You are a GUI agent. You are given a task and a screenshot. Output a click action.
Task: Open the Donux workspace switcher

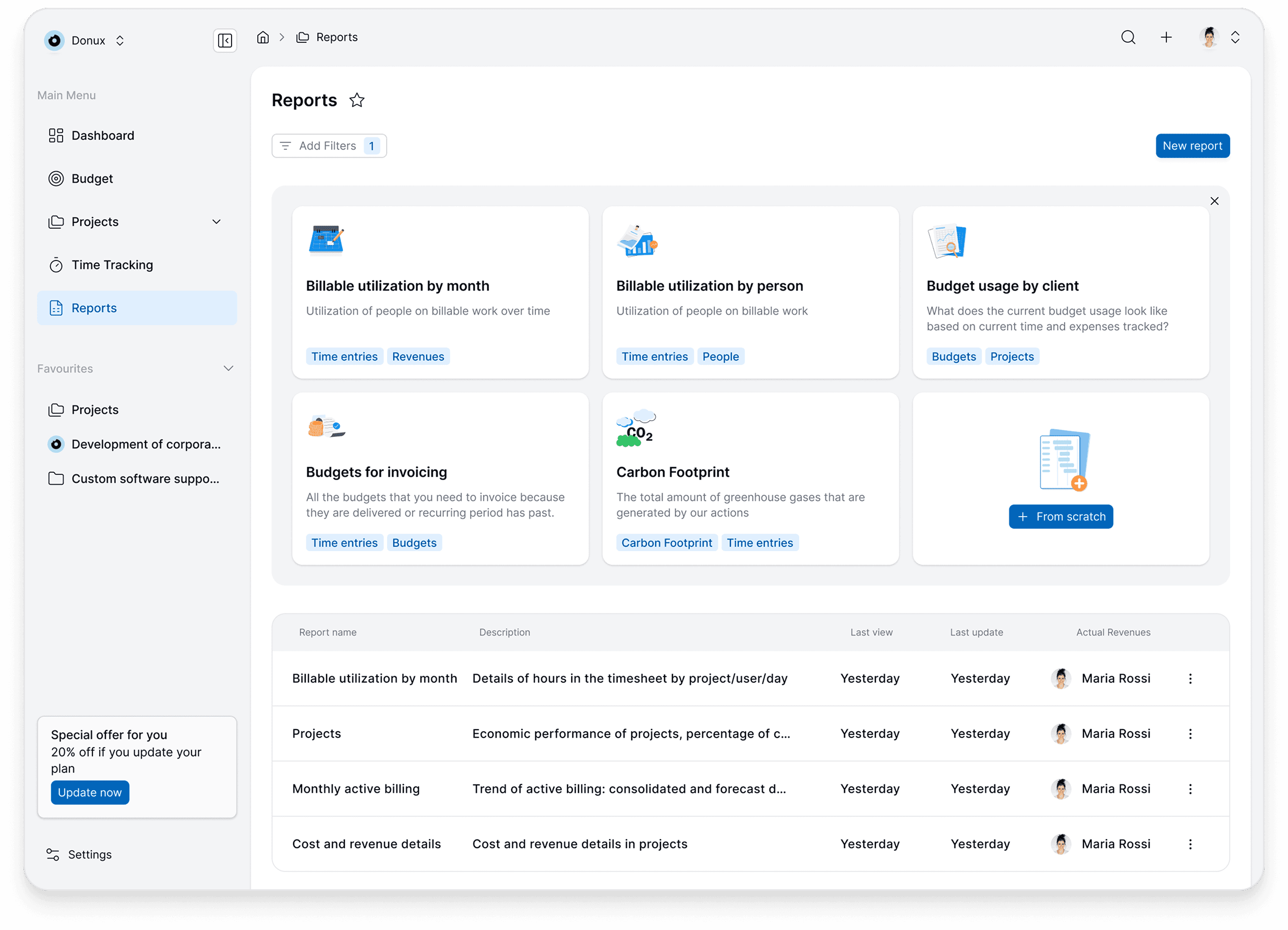(85, 40)
